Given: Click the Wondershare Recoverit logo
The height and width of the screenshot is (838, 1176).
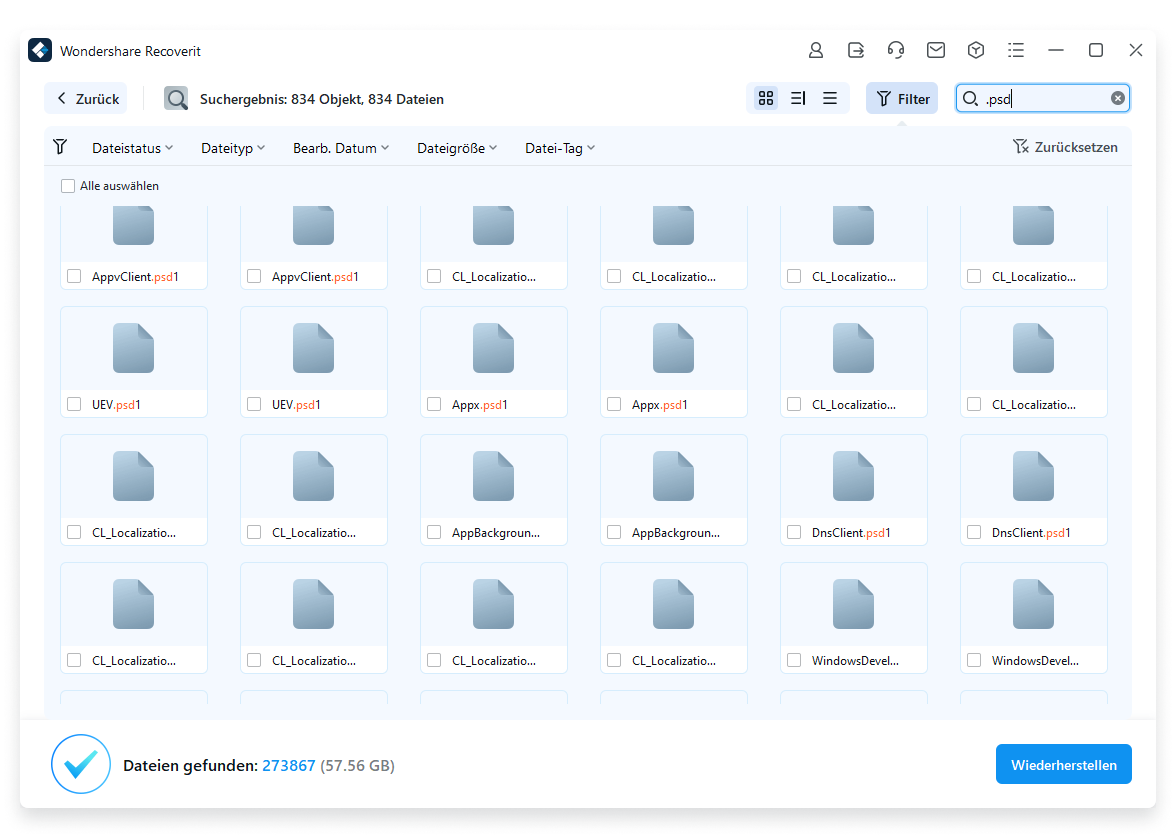Looking at the screenshot, I should (40, 50).
